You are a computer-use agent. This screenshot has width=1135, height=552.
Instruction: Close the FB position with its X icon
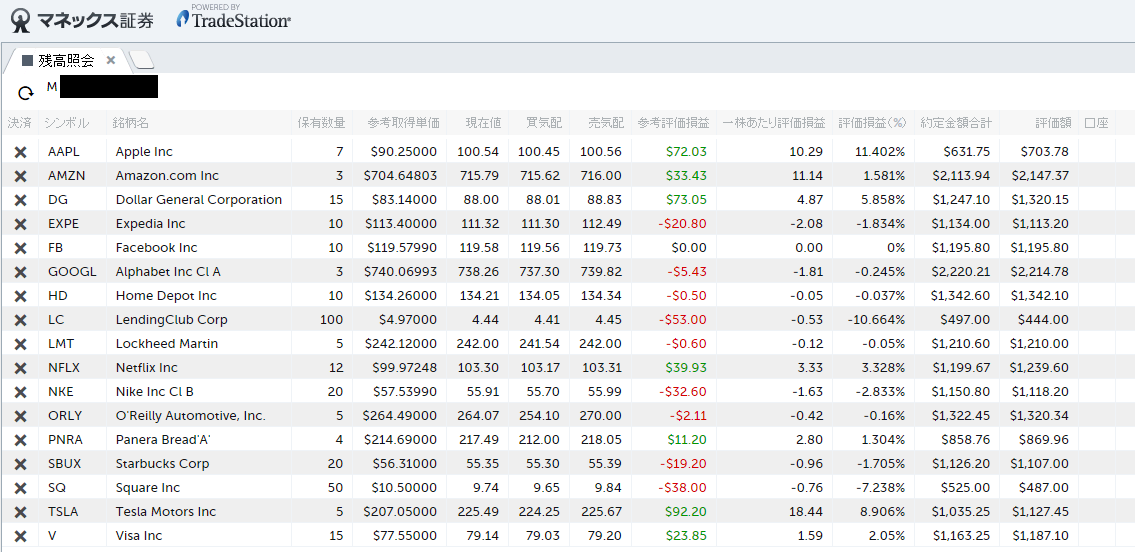pyautogui.click(x=21, y=247)
